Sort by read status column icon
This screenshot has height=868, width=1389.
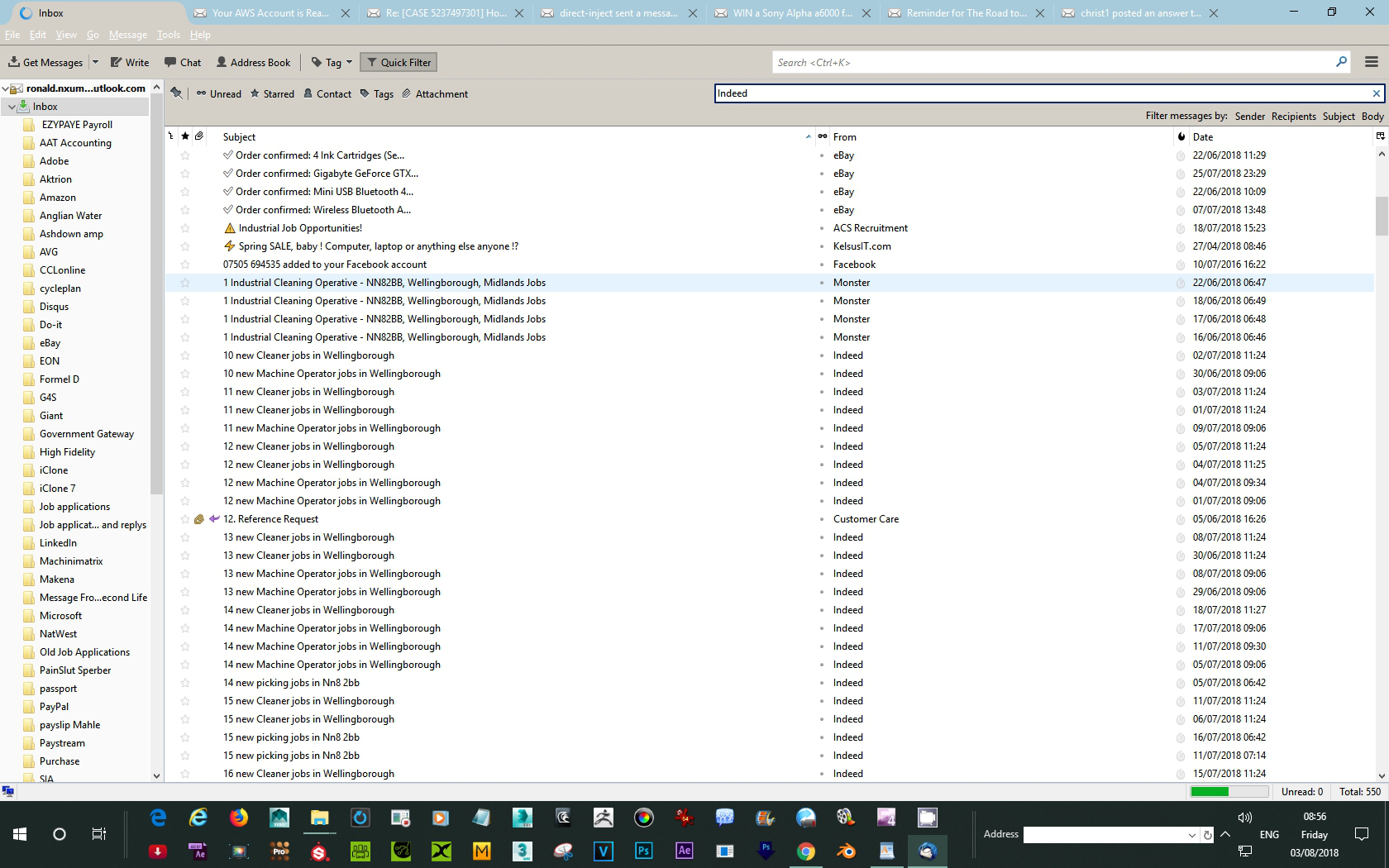click(x=822, y=136)
